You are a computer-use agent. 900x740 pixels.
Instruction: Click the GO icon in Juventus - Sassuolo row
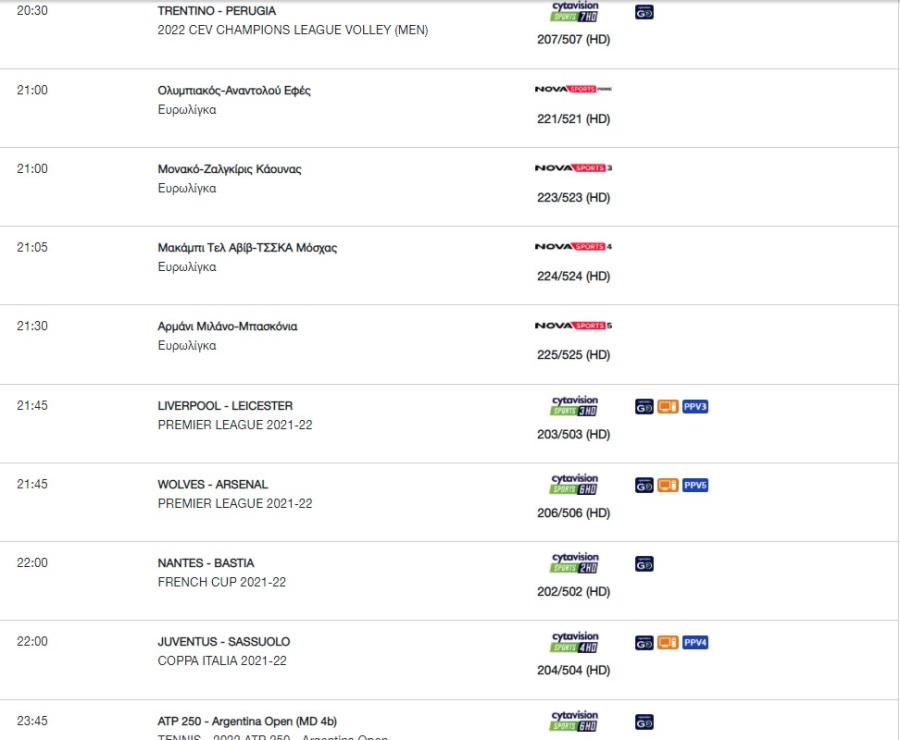[644, 642]
